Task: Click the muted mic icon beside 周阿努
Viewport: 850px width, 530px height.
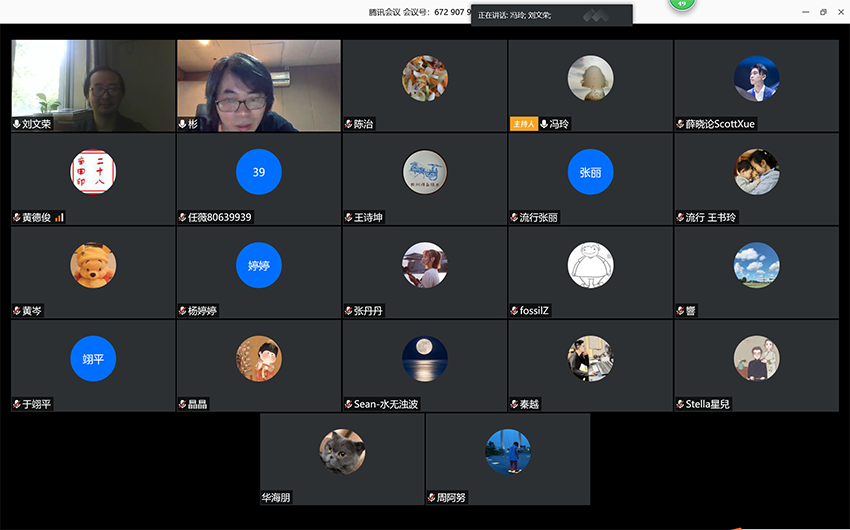Action: click(x=431, y=497)
